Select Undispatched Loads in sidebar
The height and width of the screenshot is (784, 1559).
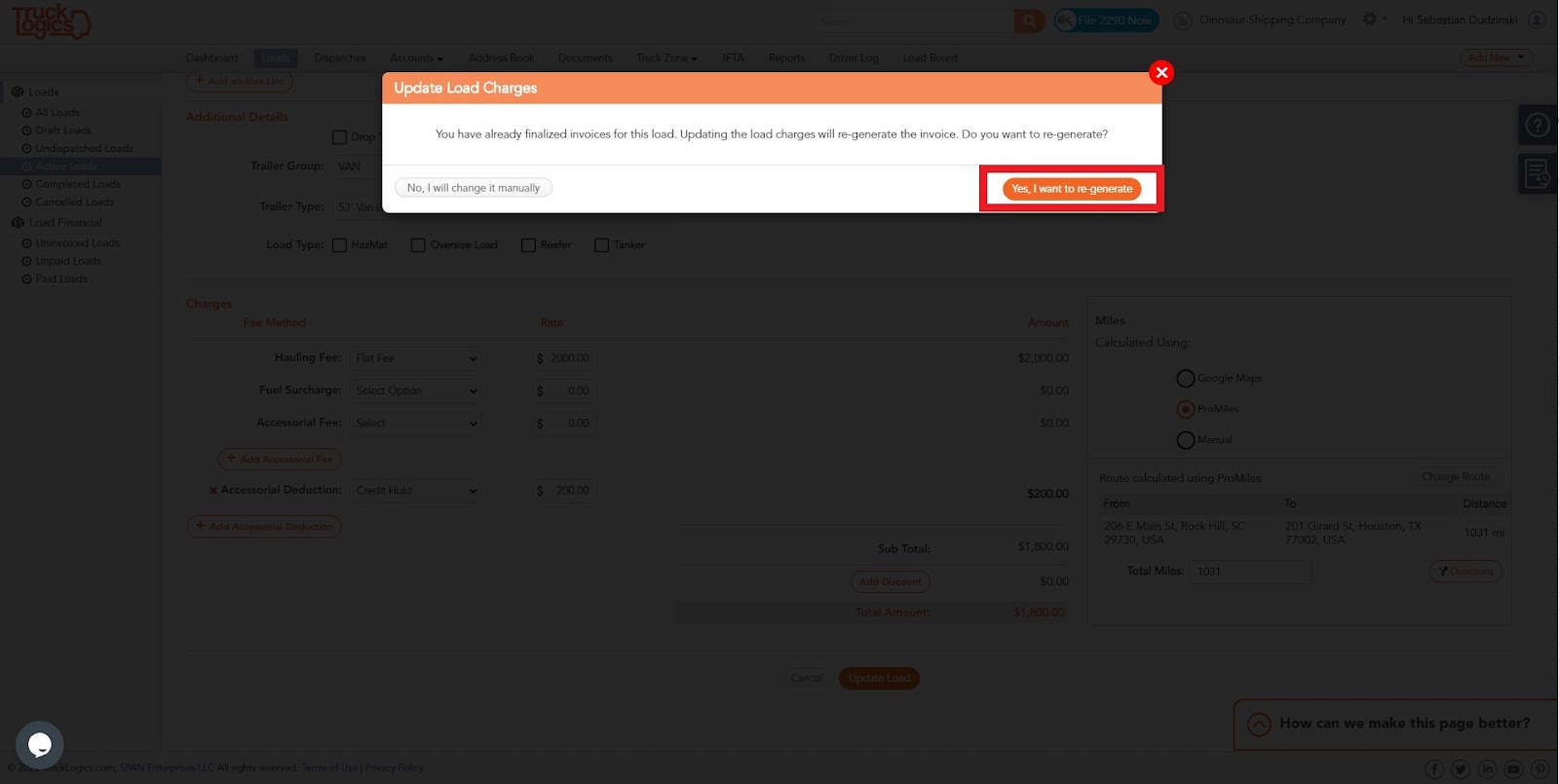point(84,149)
